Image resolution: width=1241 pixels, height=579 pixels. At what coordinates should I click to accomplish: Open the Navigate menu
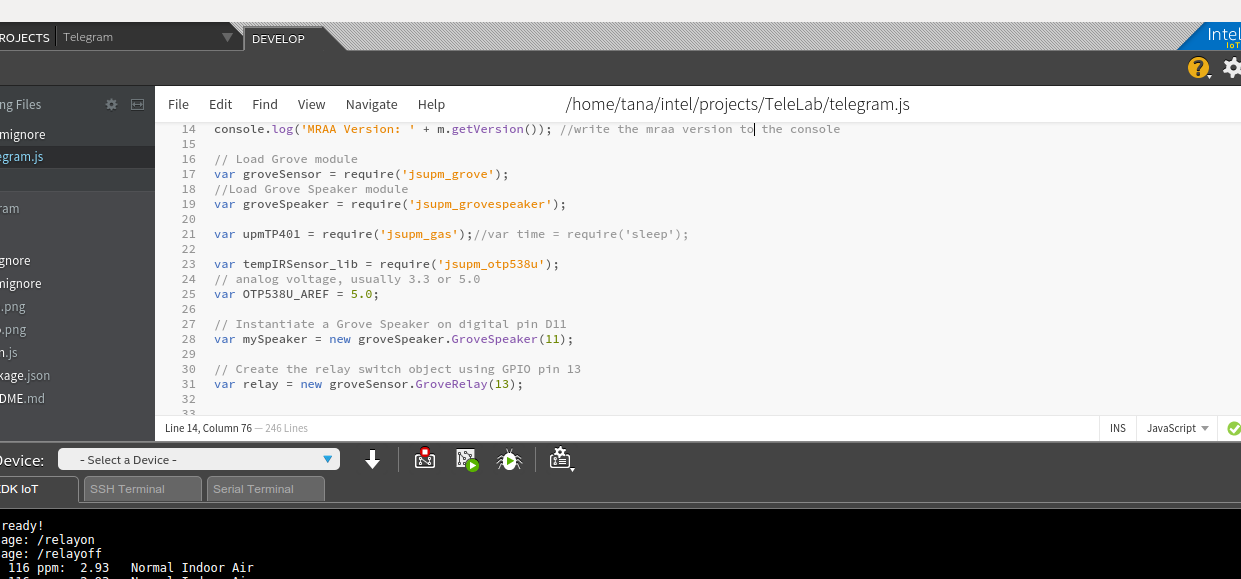click(372, 104)
